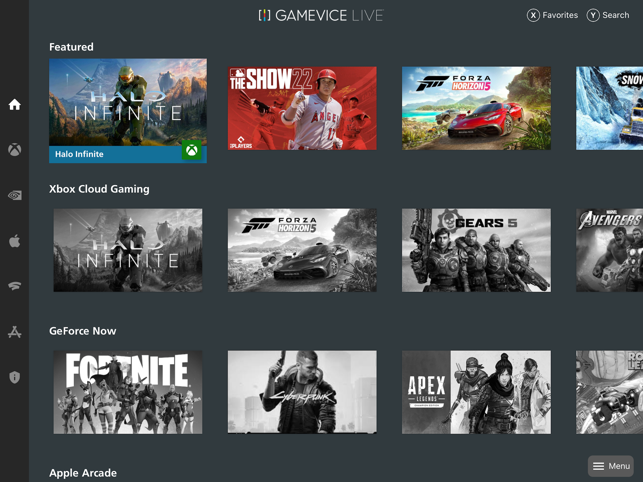This screenshot has width=643, height=482.
Task: Go to the Home sidebar icon
Action: [x=15, y=105]
